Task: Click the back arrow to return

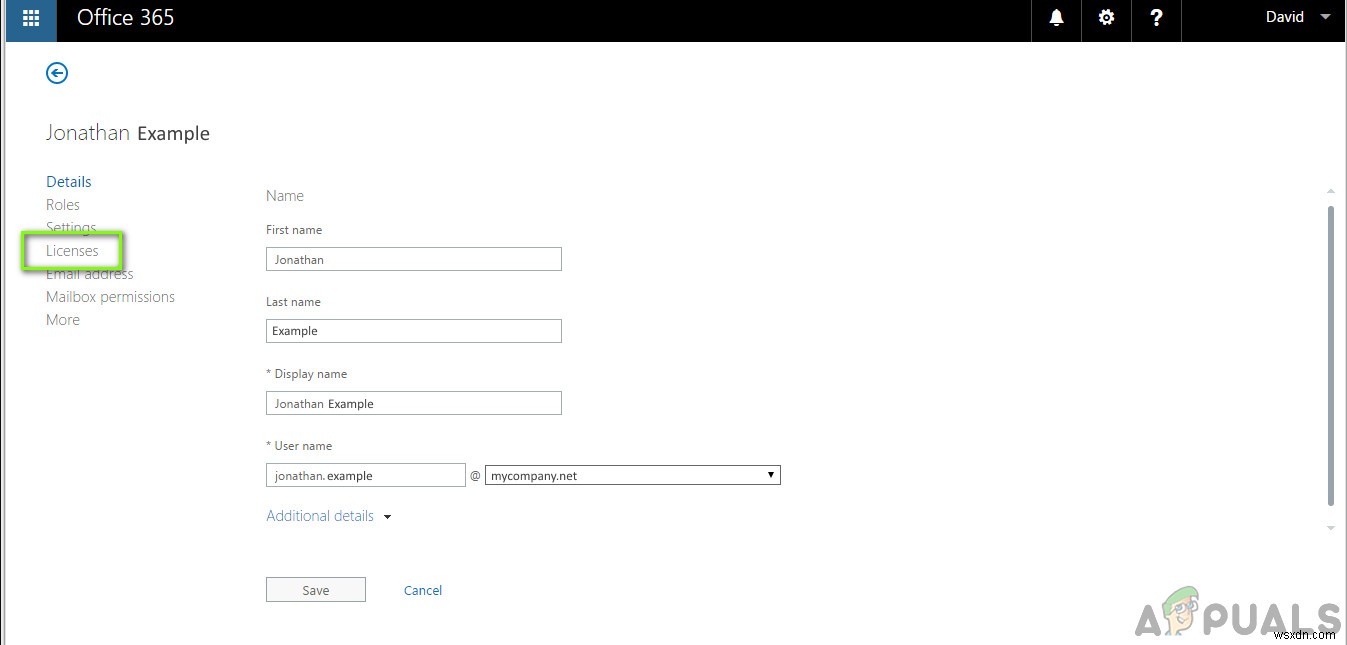Action: click(57, 72)
